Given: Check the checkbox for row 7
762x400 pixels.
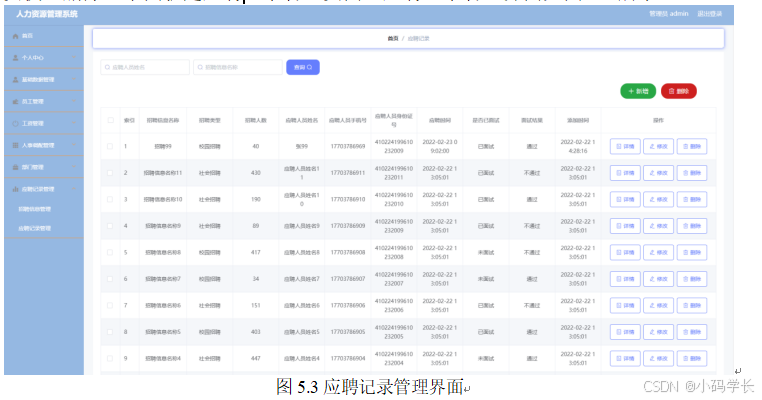Looking at the screenshot, I should coord(110,305).
